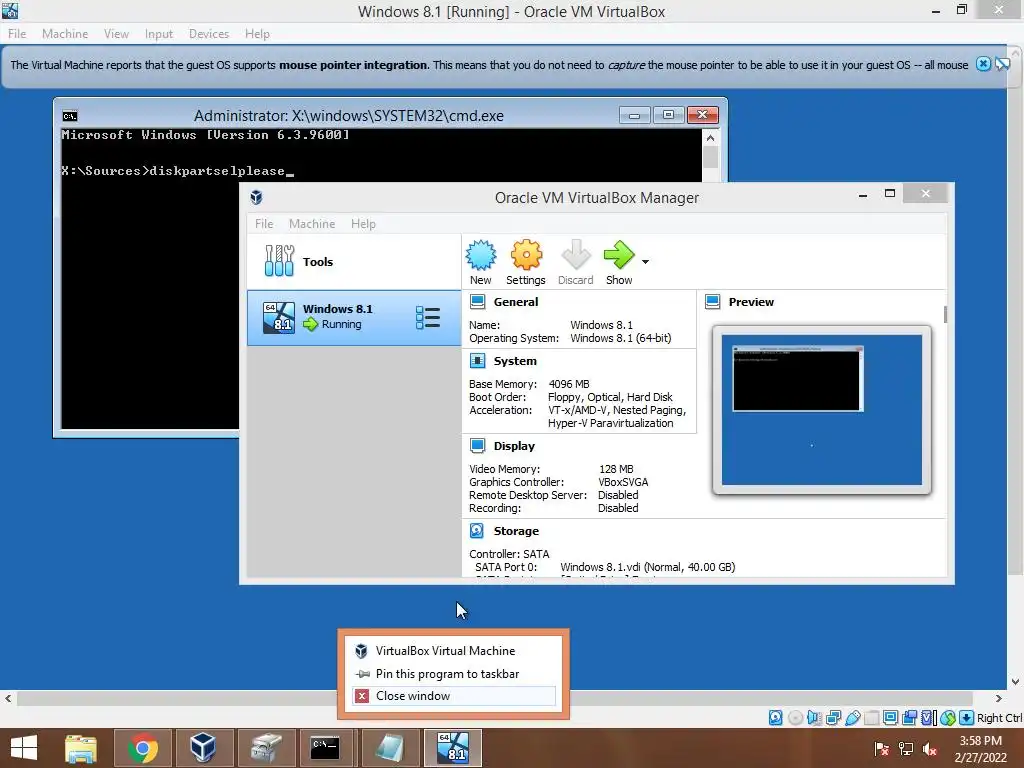This screenshot has width=1024, height=768.
Task: Dismiss the mouse integration notification with blue X
Action: (983, 64)
